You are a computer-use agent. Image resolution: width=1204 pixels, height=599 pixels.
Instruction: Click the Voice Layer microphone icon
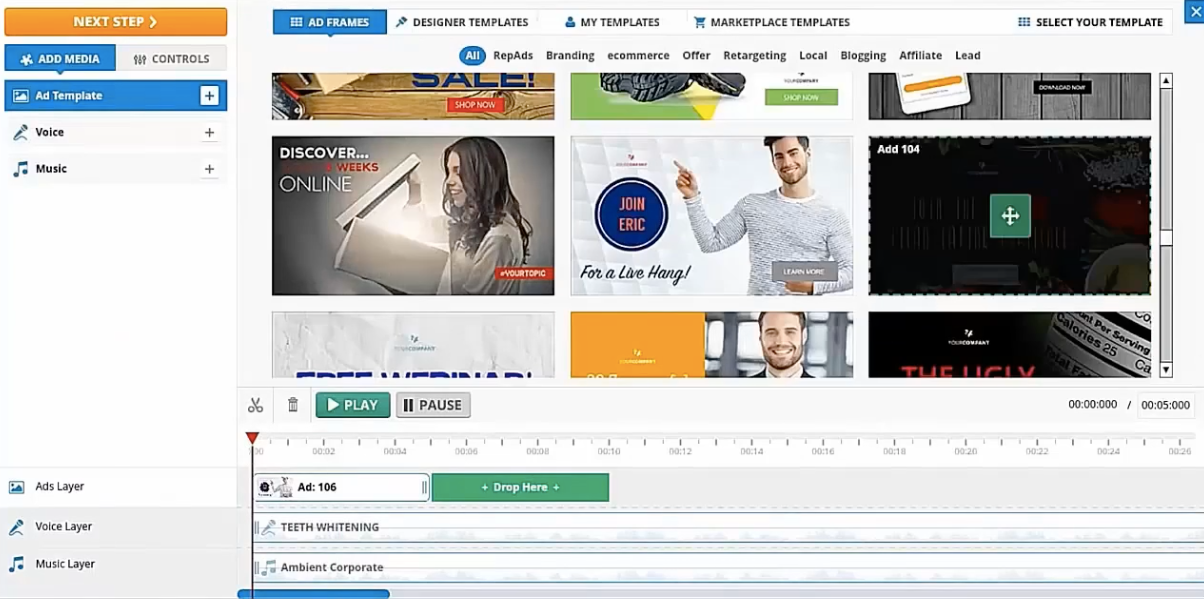click(x=17, y=527)
